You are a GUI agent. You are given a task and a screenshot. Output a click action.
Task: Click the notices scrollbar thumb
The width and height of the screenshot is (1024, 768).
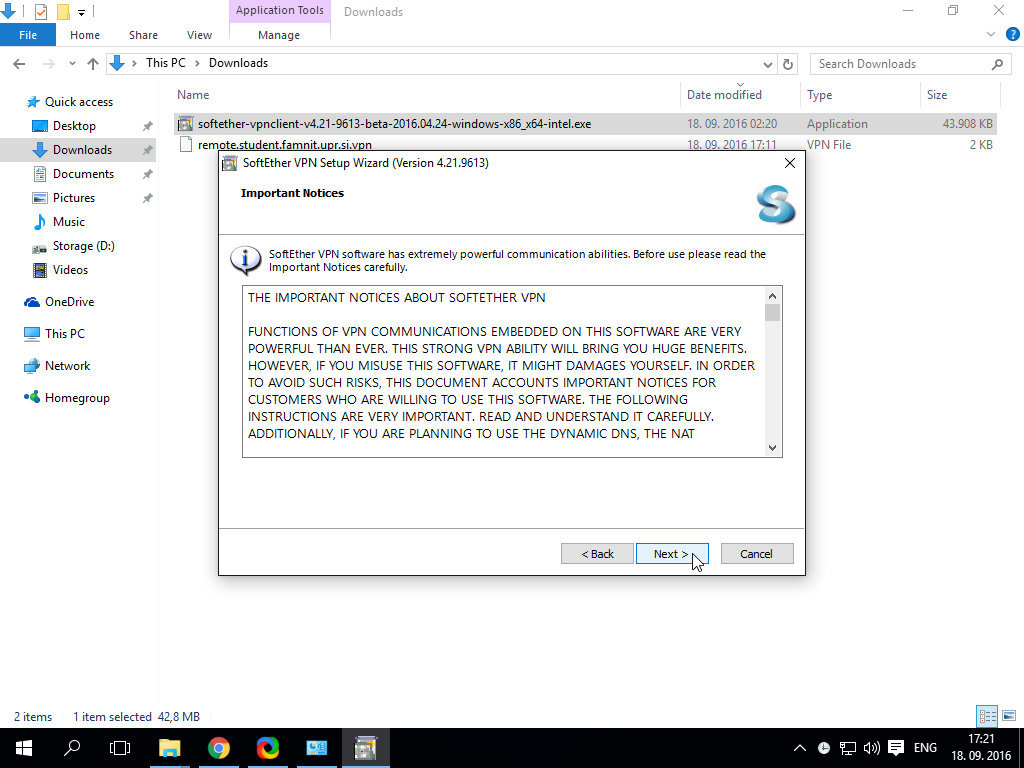point(773,312)
